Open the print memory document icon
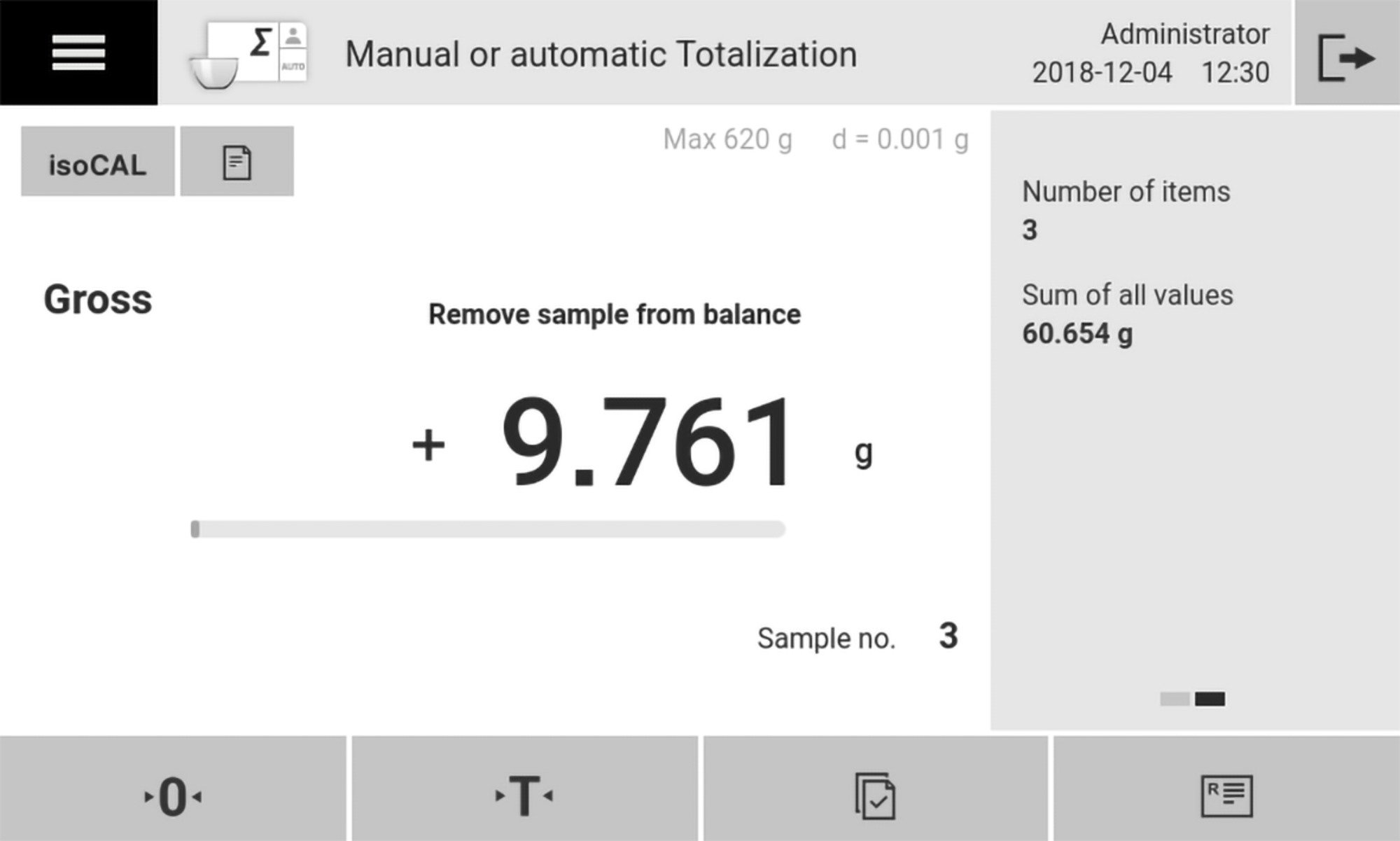This screenshot has width=1400, height=841. (x=237, y=161)
